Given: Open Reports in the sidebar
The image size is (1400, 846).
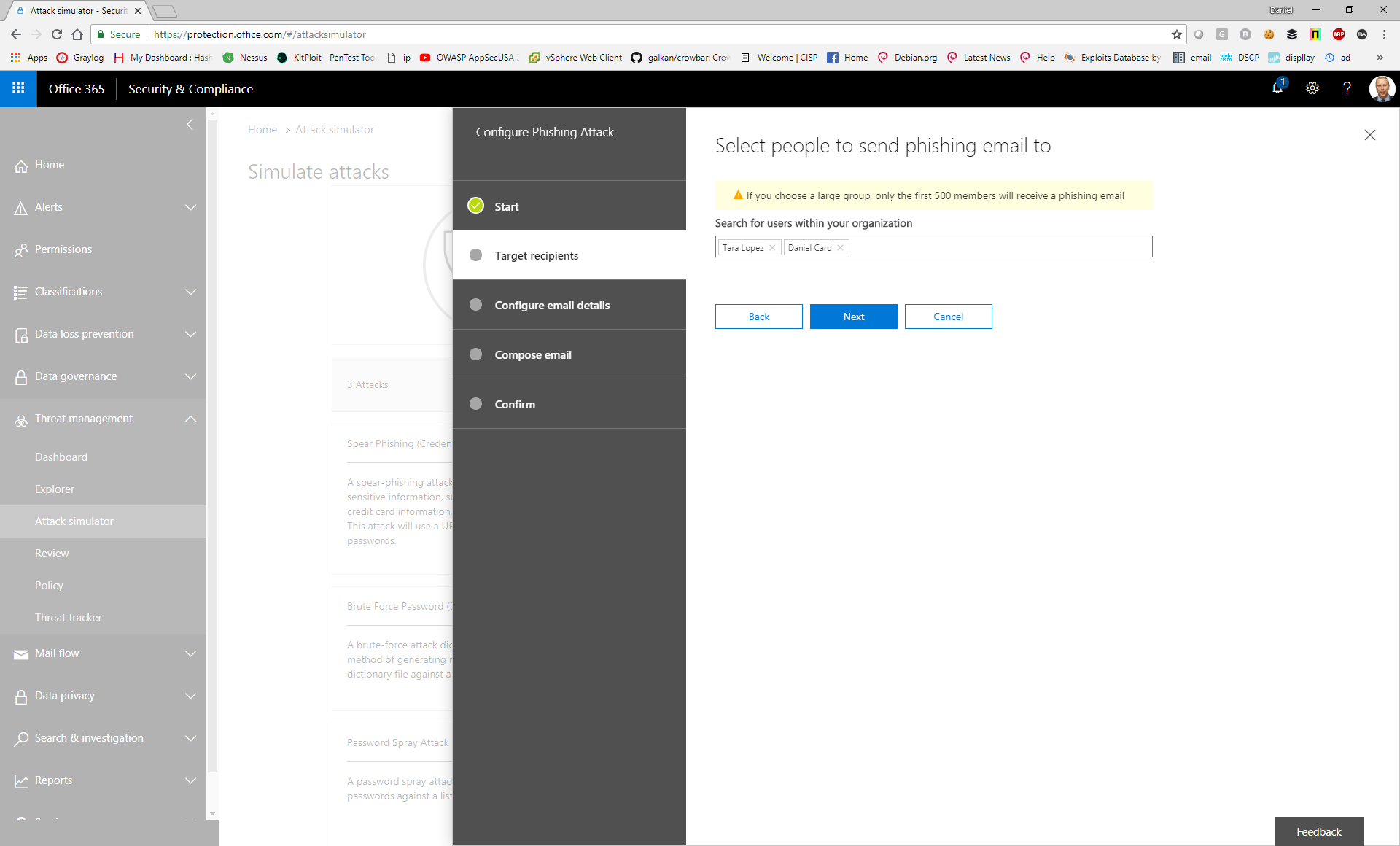Looking at the screenshot, I should (53, 780).
